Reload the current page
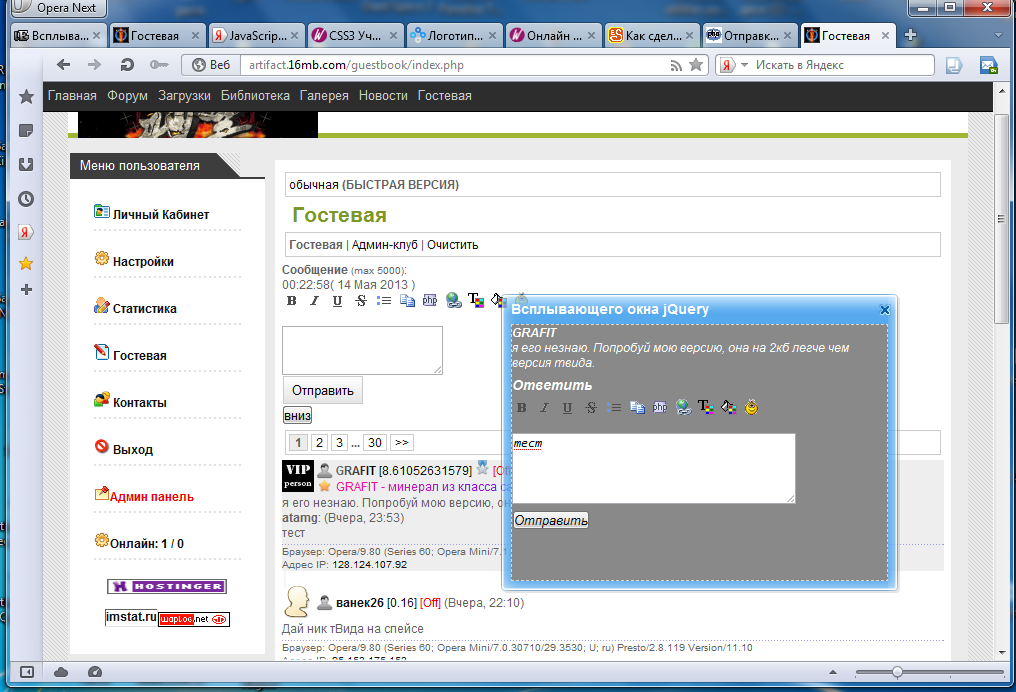This screenshot has width=1016, height=692. [127, 65]
